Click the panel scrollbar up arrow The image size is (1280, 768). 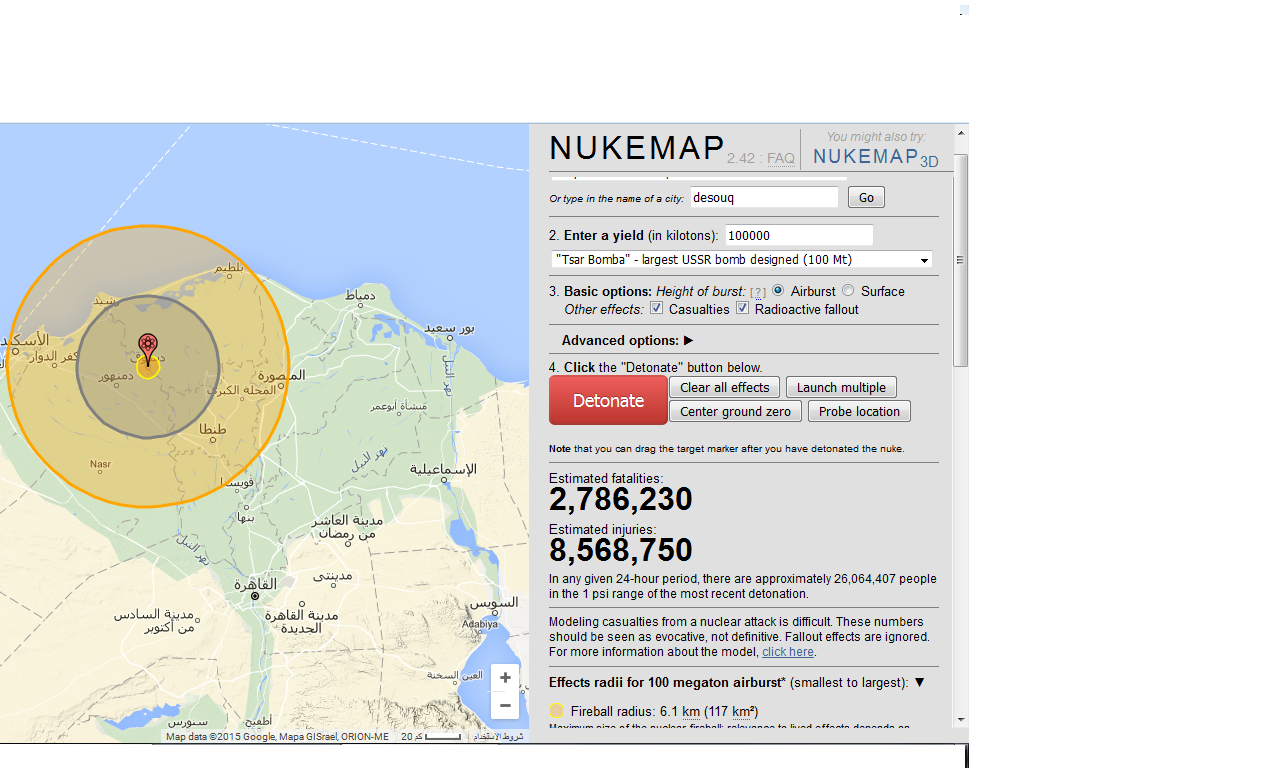tap(961, 133)
